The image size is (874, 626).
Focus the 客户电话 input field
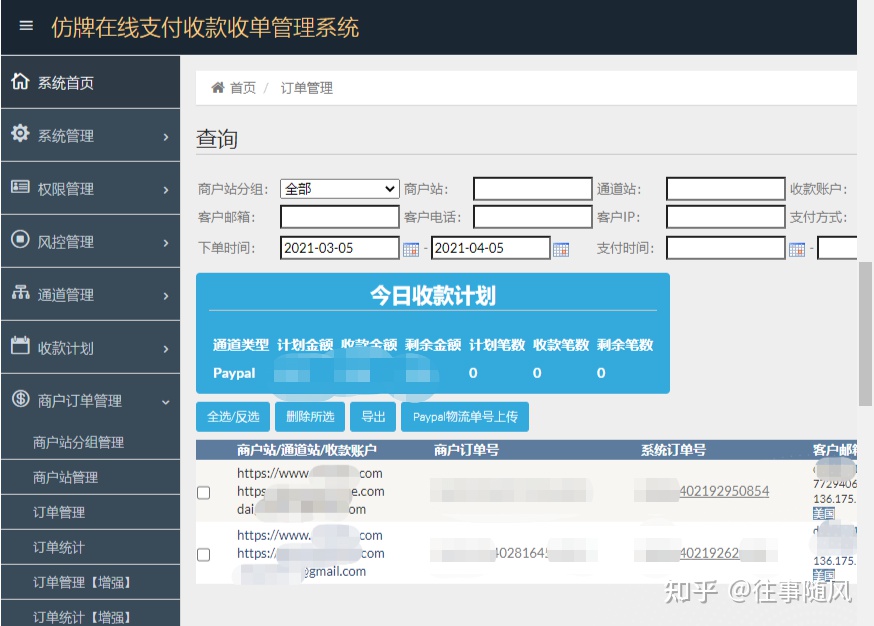[x=532, y=217]
